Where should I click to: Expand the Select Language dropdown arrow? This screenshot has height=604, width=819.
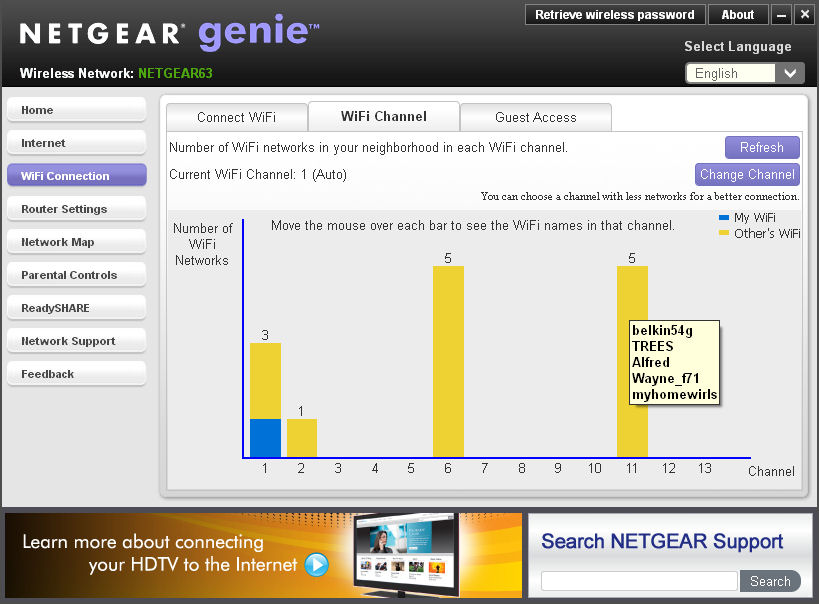click(x=790, y=73)
